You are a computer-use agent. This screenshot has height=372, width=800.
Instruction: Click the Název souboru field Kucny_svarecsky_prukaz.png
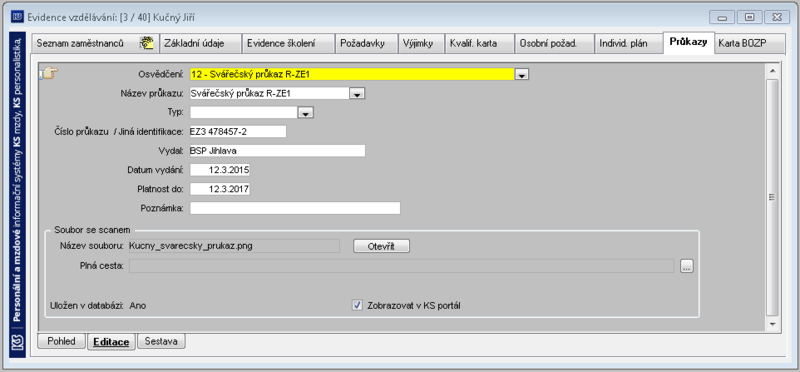[x=234, y=245]
